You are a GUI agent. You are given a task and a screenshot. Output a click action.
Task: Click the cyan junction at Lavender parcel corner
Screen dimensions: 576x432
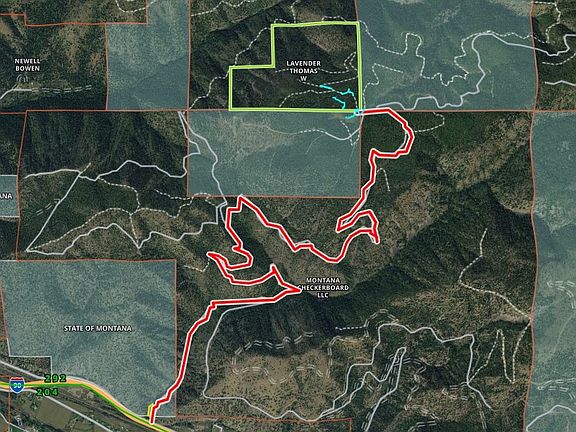tap(356, 114)
